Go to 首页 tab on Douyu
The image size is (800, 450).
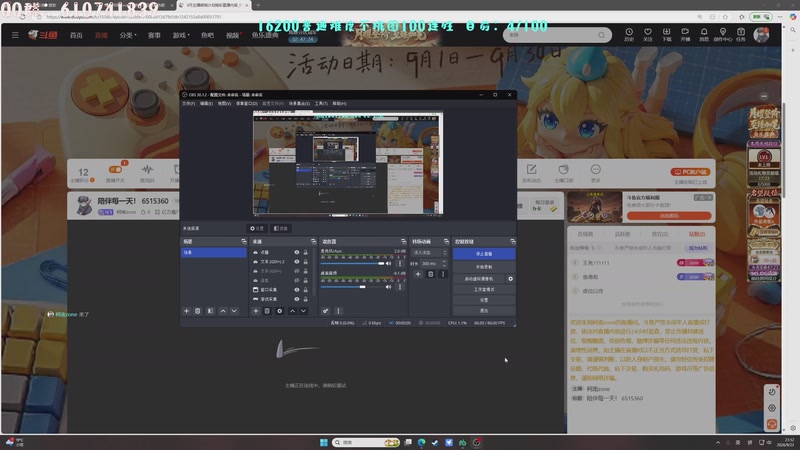pos(76,35)
